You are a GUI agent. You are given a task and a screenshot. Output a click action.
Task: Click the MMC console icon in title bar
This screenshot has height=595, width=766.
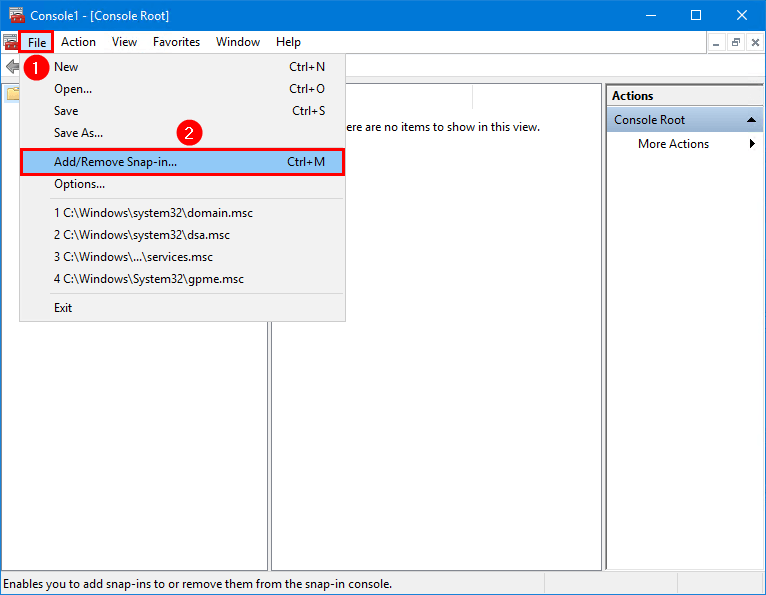(16, 15)
